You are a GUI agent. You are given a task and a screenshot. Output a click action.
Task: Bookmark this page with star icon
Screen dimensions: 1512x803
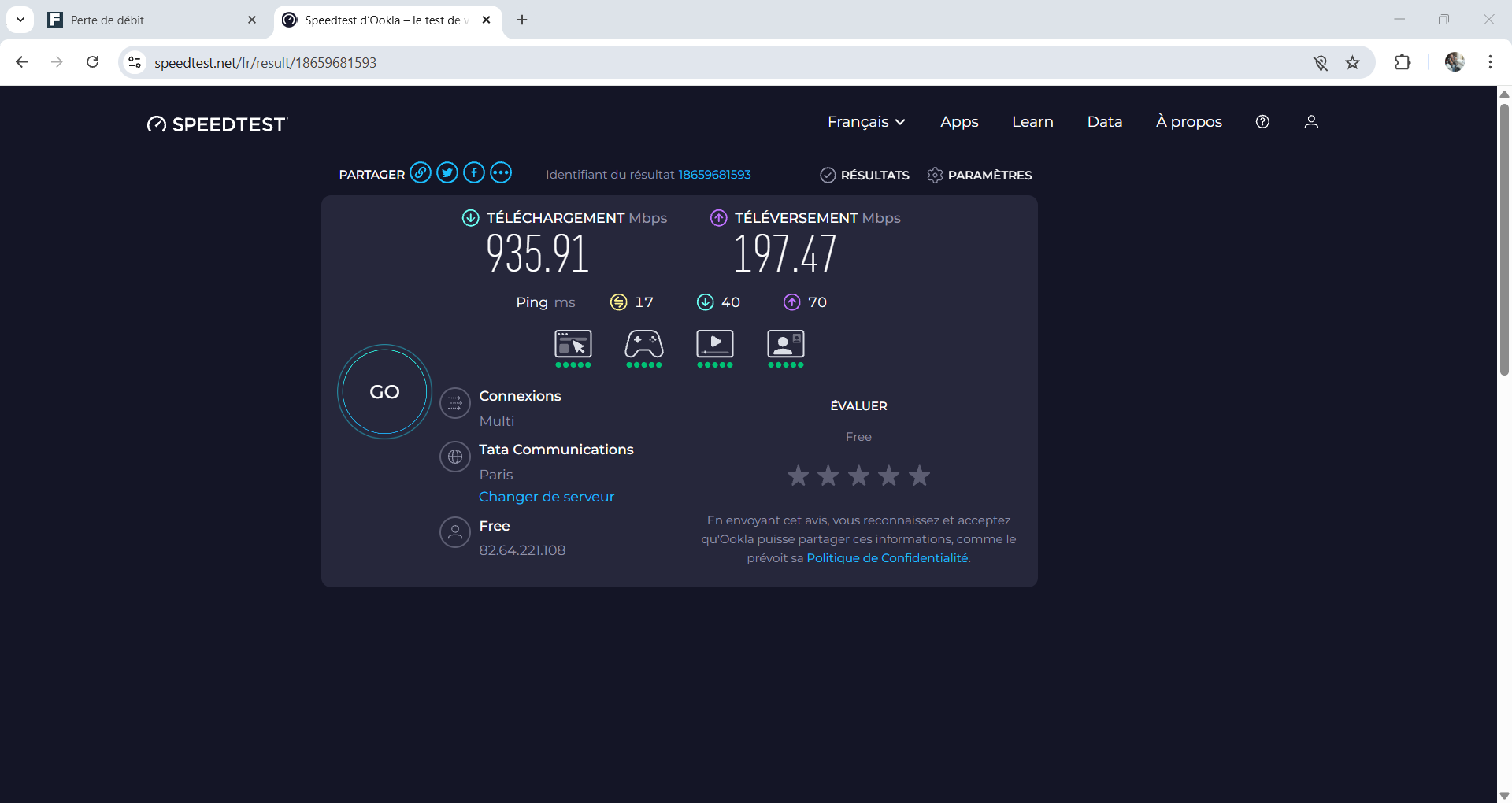point(1353,63)
